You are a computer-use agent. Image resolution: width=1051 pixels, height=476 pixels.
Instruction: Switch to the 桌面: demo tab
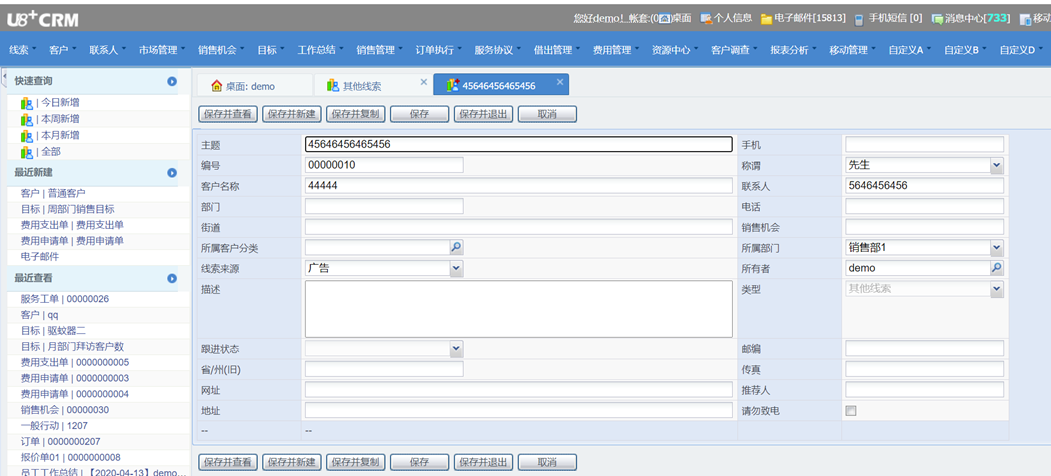point(254,86)
